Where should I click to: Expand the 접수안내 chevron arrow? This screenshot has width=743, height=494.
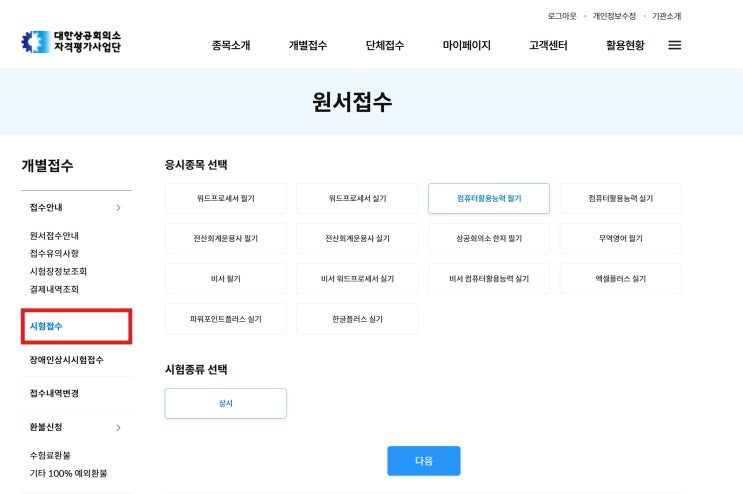click(x=118, y=207)
